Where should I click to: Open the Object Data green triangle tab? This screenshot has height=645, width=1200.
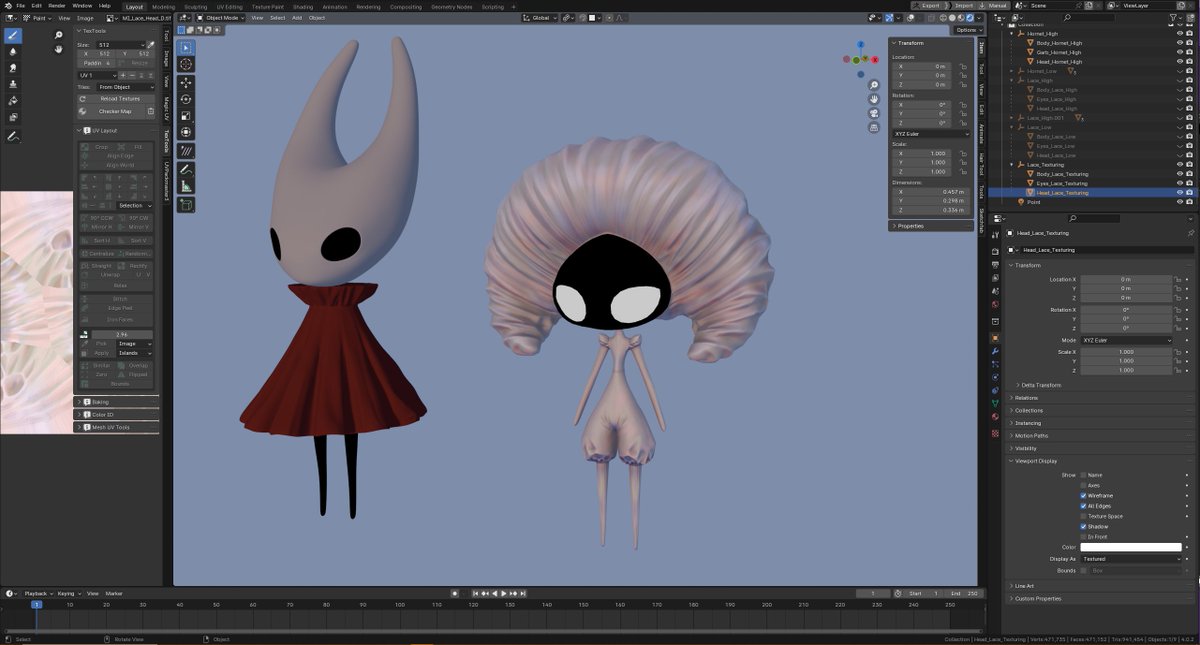(995, 403)
